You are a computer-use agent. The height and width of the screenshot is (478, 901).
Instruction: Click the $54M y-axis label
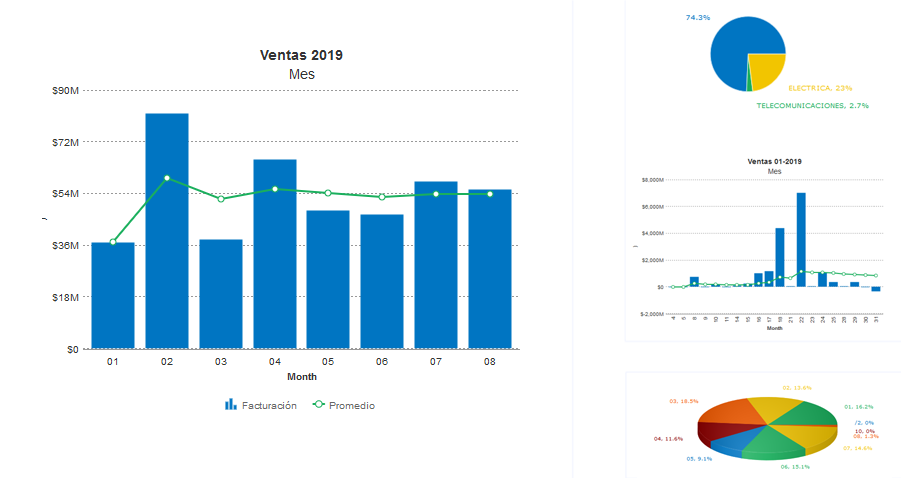pyautogui.click(x=65, y=194)
